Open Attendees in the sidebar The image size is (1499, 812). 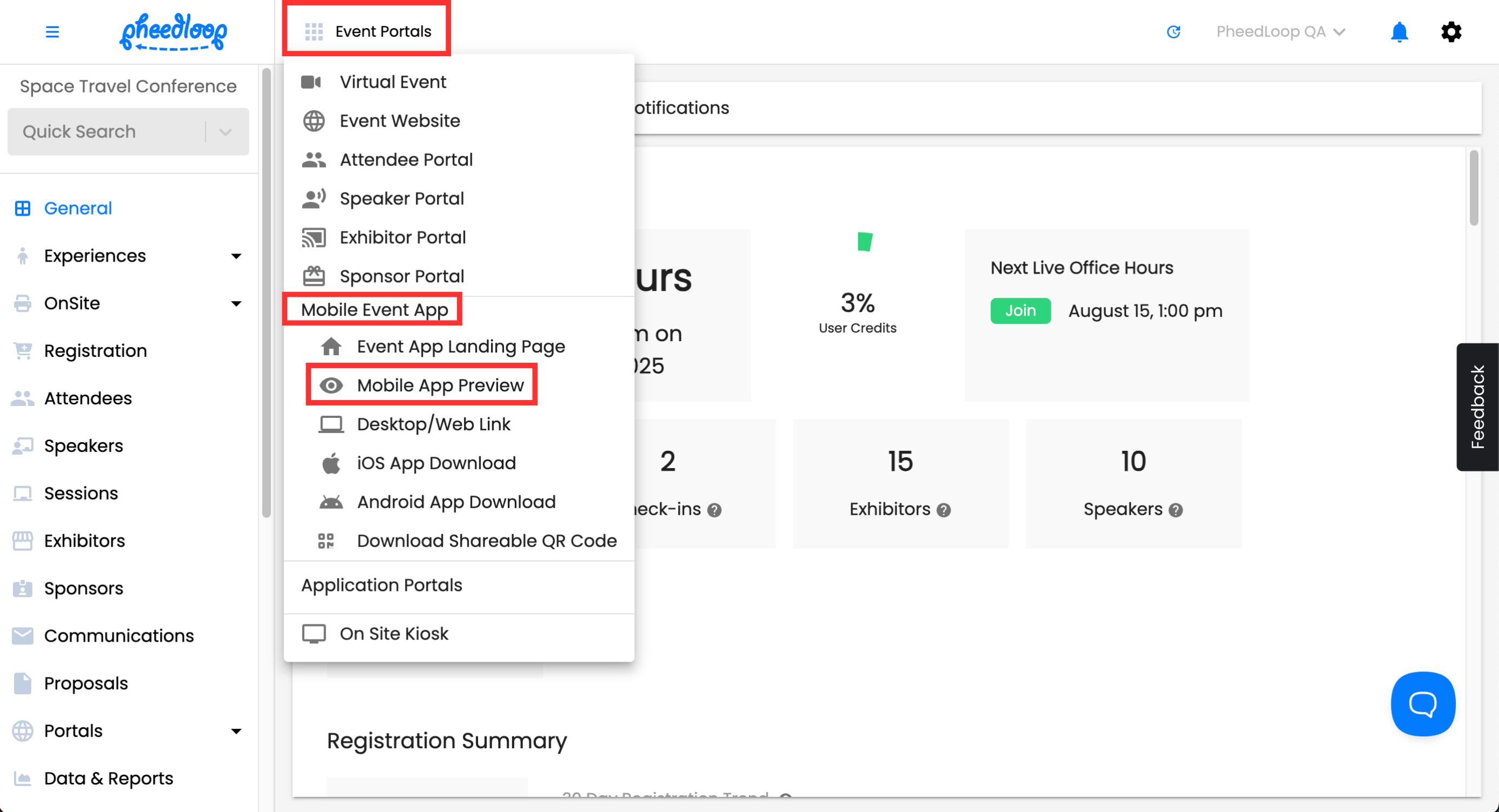pos(88,398)
